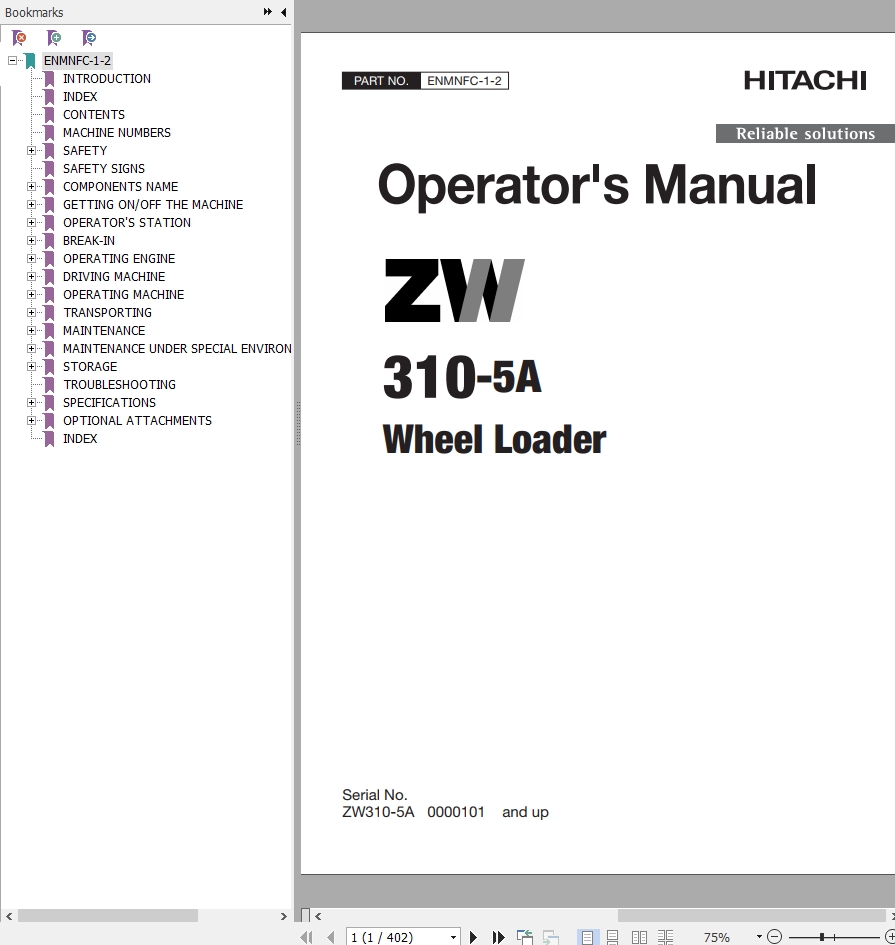Jump to the last page
The image size is (895, 945).
(x=498, y=937)
